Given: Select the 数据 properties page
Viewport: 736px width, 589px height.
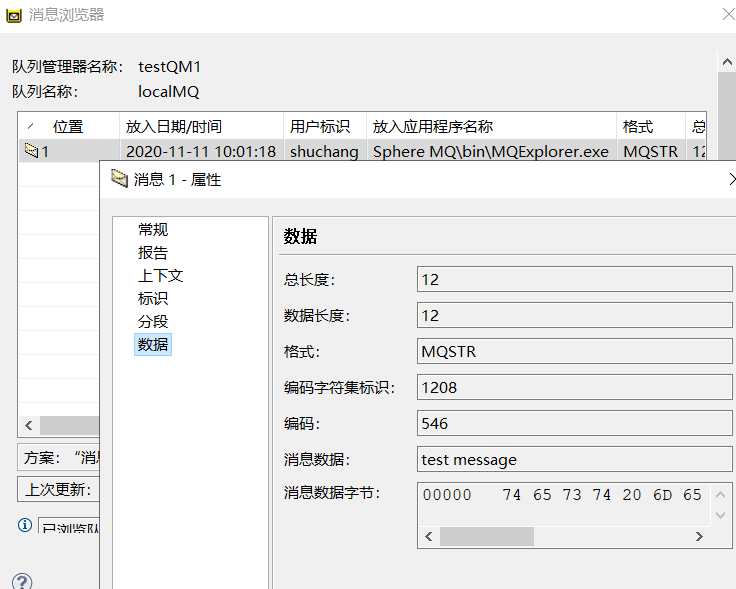Looking at the screenshot, I should click(x=153, y=344).
